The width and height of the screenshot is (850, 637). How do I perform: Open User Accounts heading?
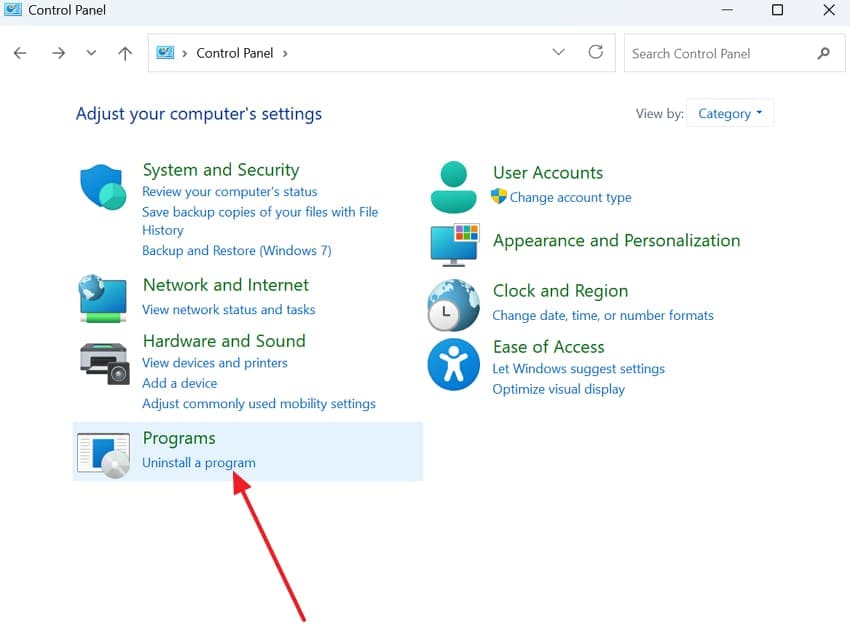548,172
